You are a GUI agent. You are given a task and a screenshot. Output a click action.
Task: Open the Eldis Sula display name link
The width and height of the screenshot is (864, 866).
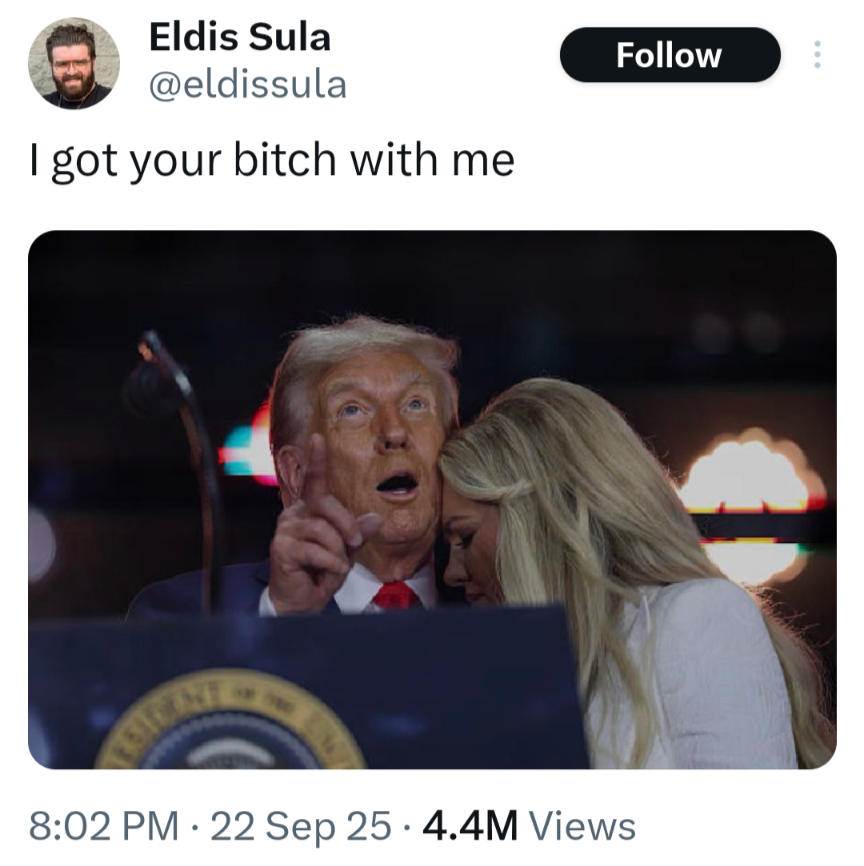[x=240, y=37]
